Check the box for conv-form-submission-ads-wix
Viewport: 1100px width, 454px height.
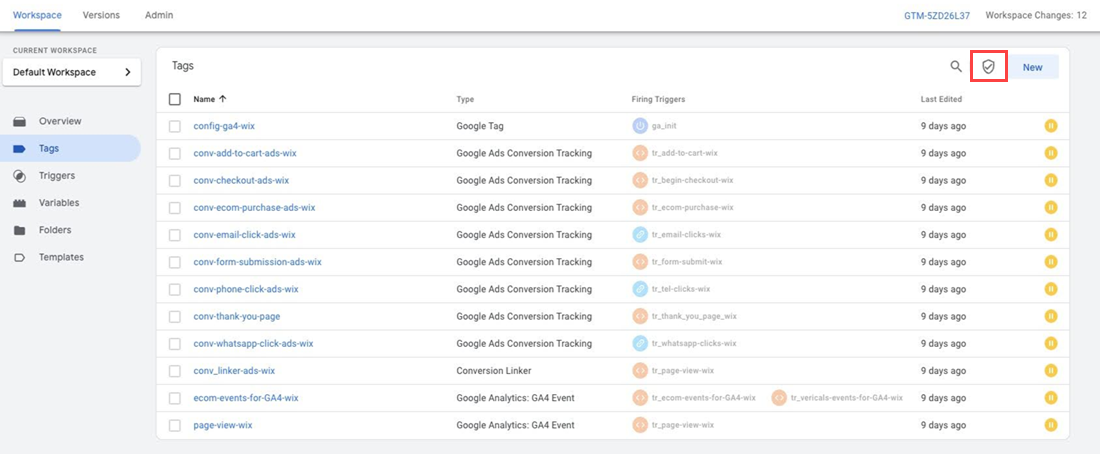(175, 262)
